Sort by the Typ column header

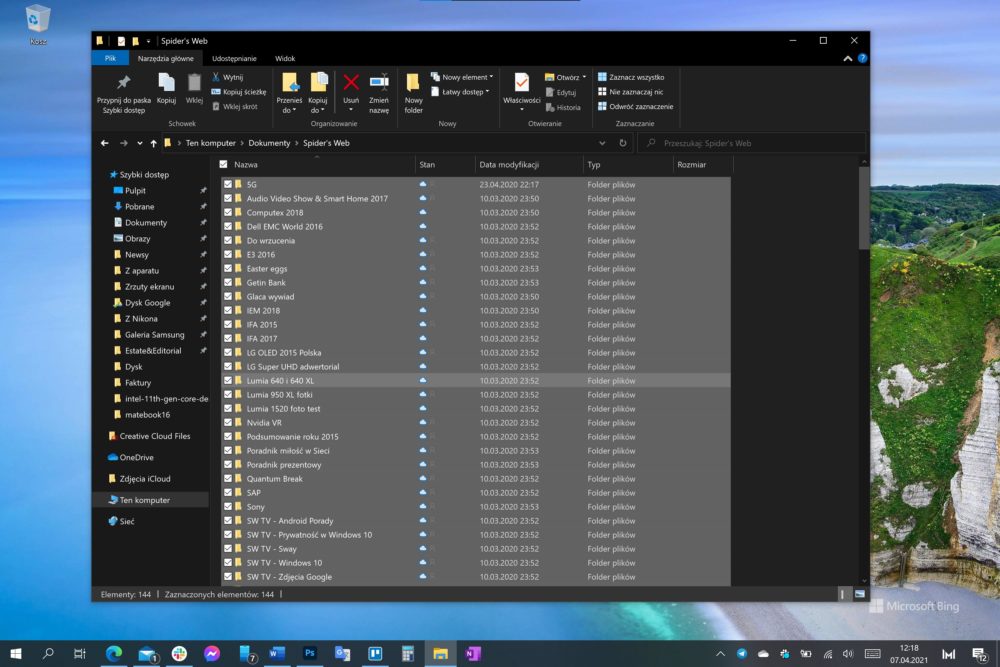pos(628,165)
